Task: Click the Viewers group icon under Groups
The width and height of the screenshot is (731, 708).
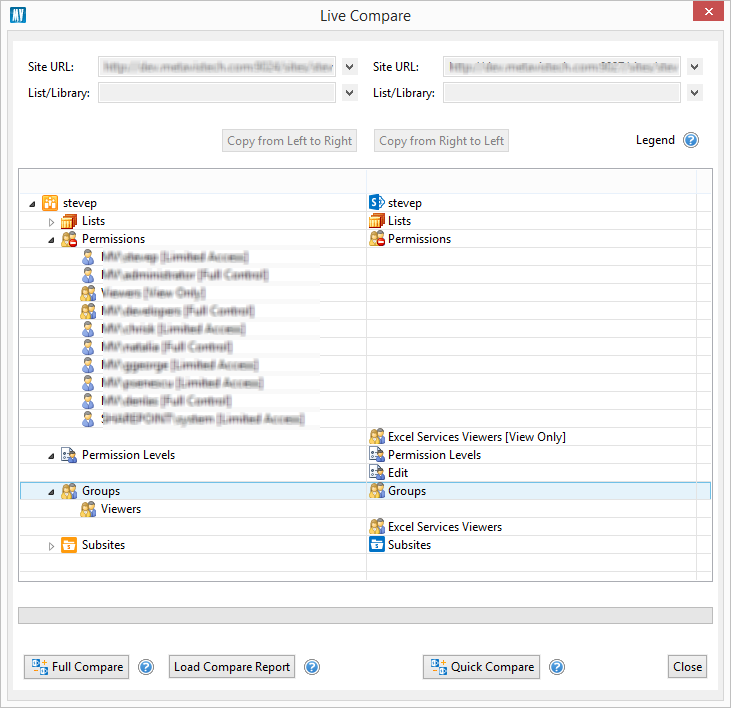Action: 88,509
